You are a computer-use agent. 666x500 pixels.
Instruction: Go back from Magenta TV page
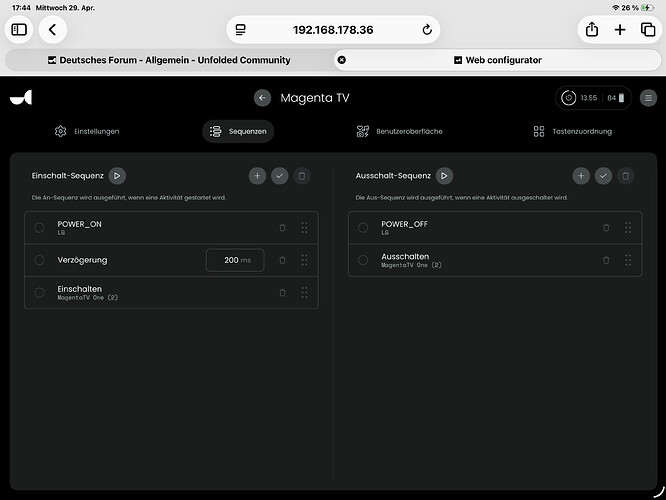[x=262, y=98]
